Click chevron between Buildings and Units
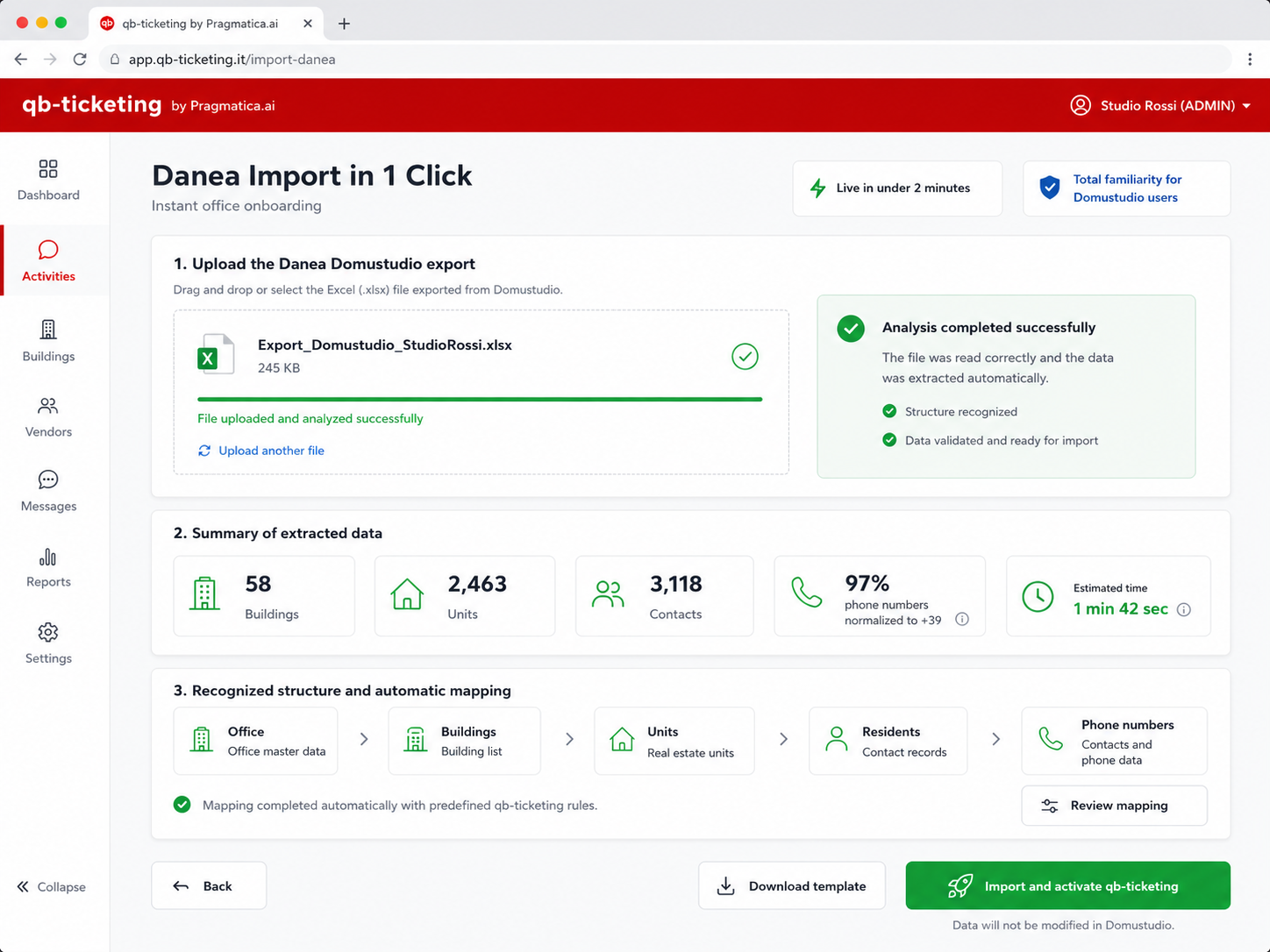Viewport: 1270px width, 952px height. 569,739
